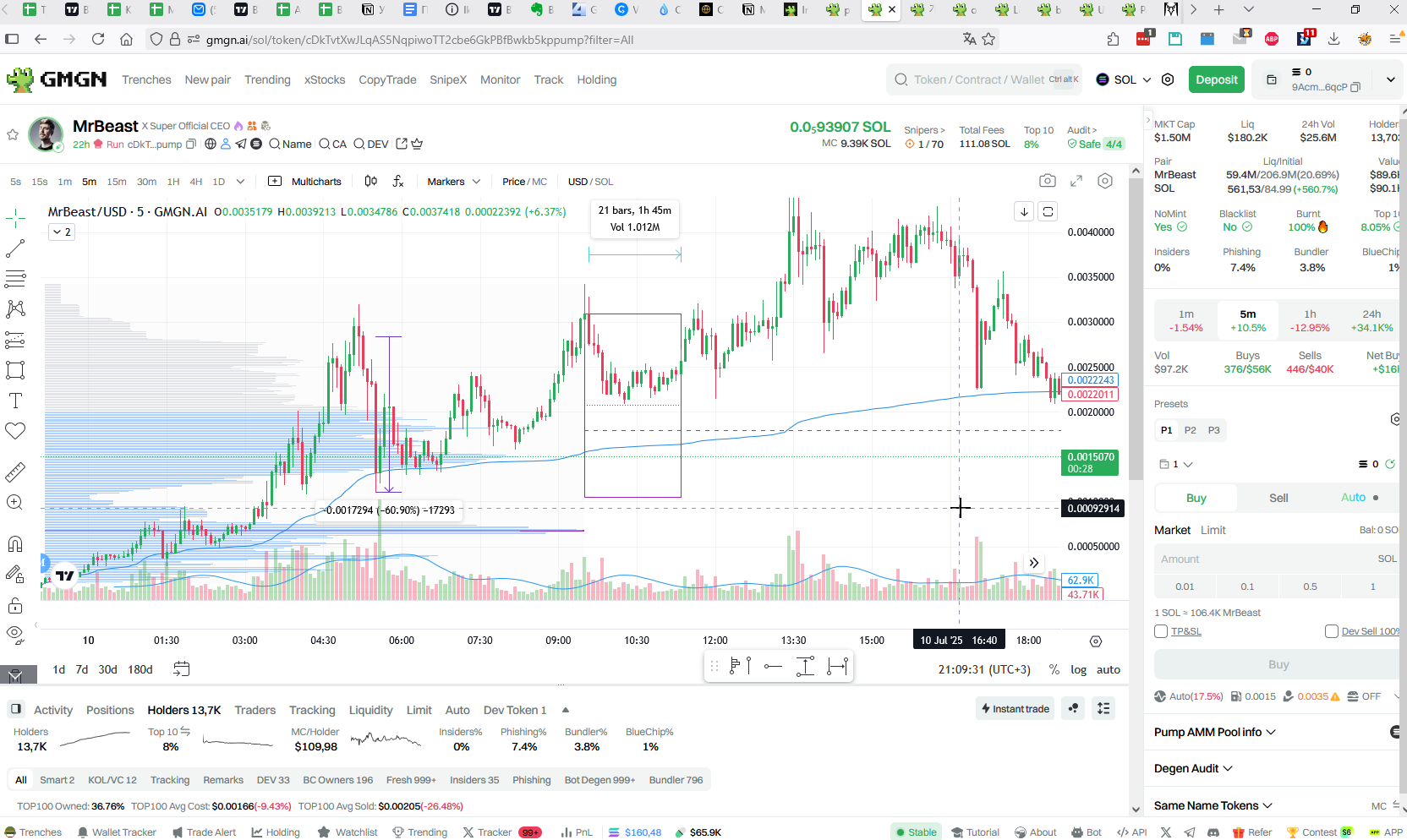Select the rectangle shape tool
This screenshot has width=1407, height=840.
click(15, 370)
